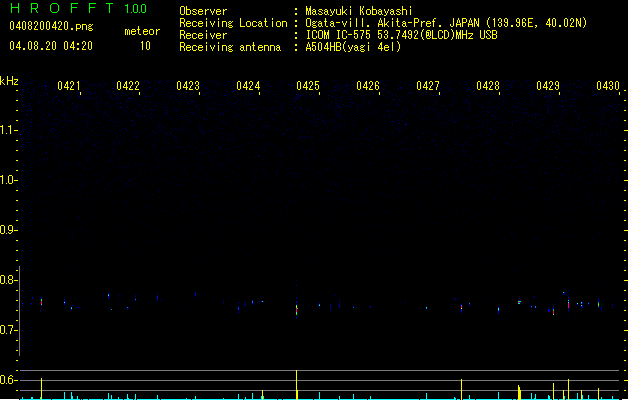The height and width of the screenshot is (400, 629).
Task: Click the kHz axis unit label
Action: pyautogui.click(x=9, y=81)
